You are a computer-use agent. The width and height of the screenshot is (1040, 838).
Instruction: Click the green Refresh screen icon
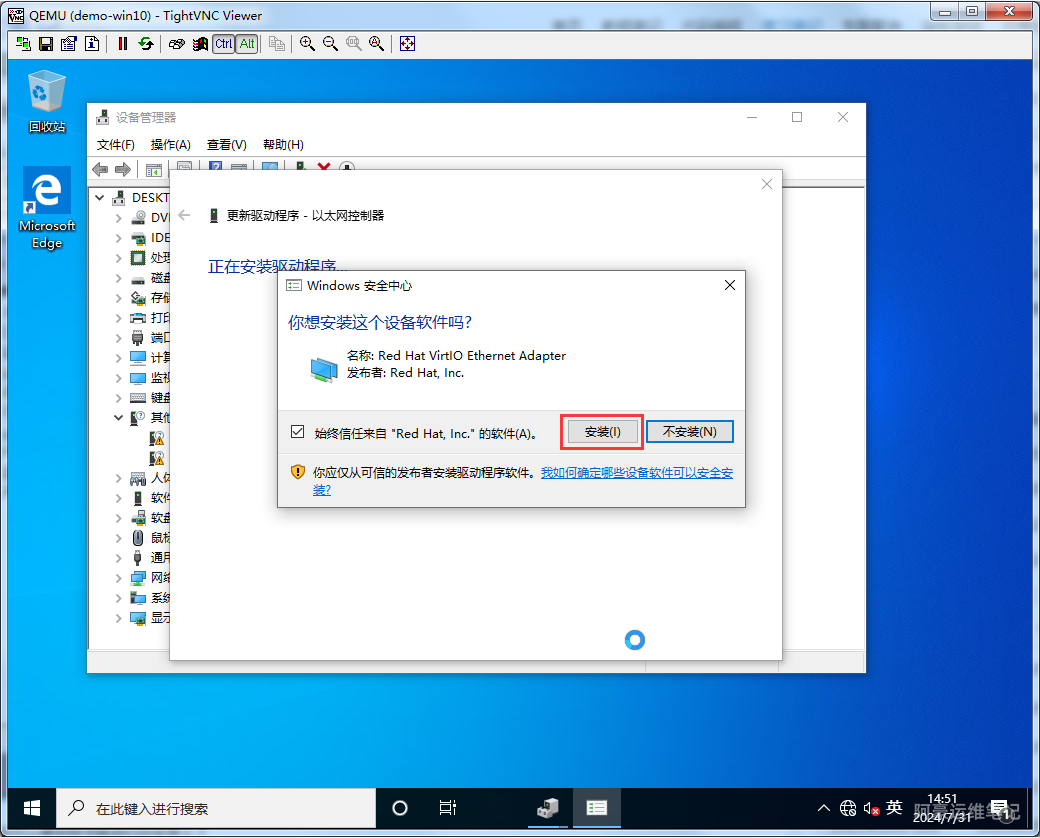(x=146, y=44)
